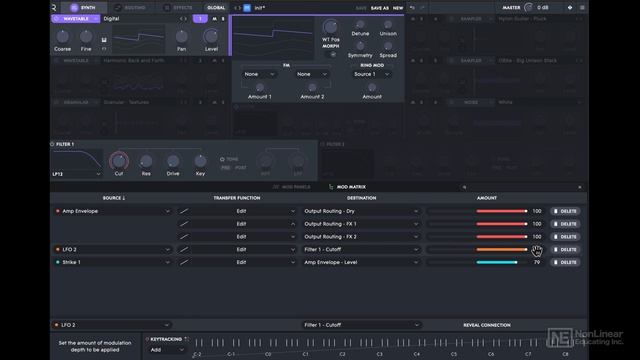Adjust the WT Pos knob
Screen dimensions: 640x360
(x=330, y=27)
